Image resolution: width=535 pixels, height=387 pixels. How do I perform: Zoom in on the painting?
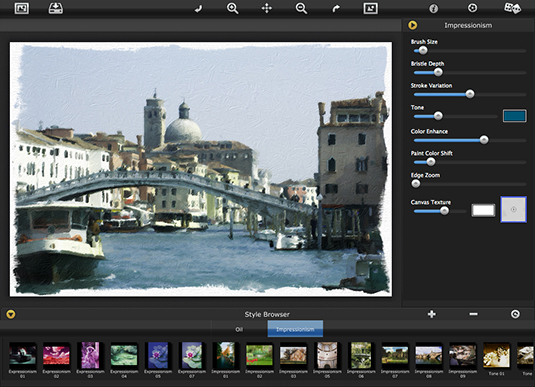(233, 8)
